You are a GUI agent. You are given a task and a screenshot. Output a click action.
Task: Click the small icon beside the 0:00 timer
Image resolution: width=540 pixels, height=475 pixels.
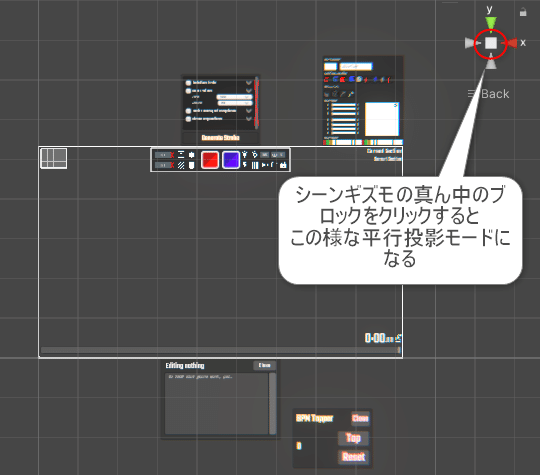(x=398, y=338)
